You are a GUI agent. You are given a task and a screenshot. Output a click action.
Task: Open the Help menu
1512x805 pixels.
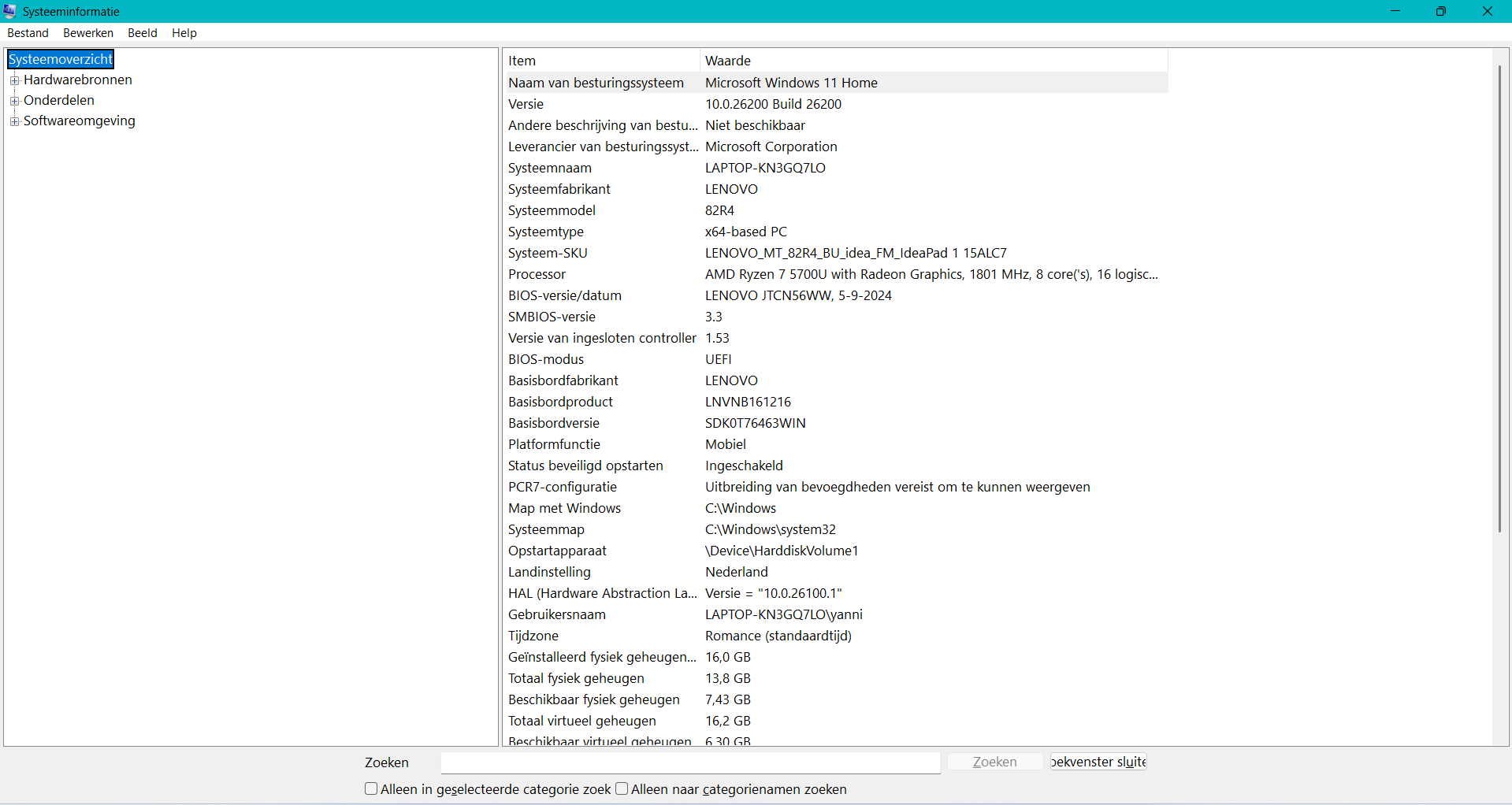click(184, 33)
